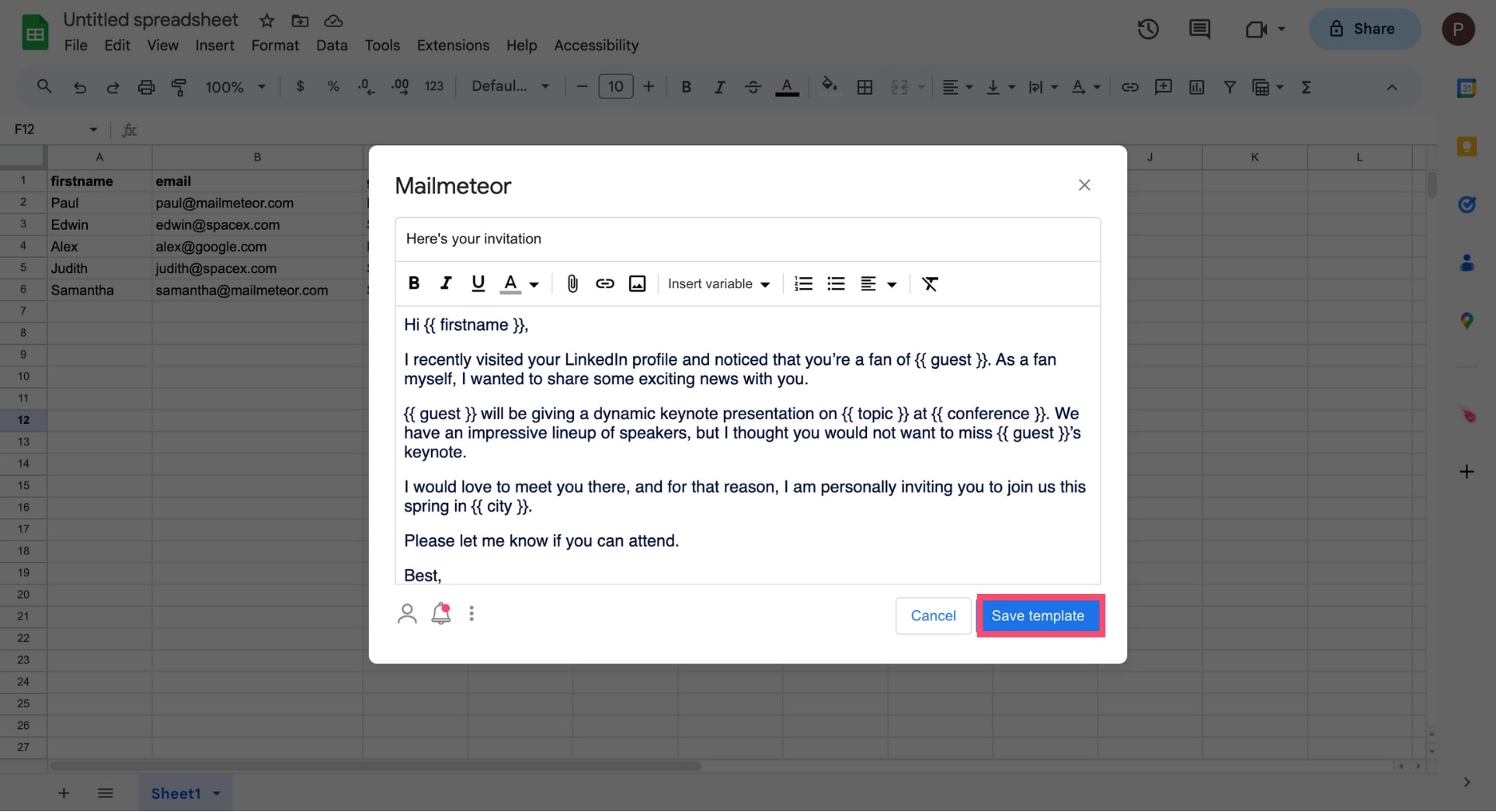Click the insert image icon
Screen dimensions: 1496x812
pyautogui.click(x=637, y=284)
